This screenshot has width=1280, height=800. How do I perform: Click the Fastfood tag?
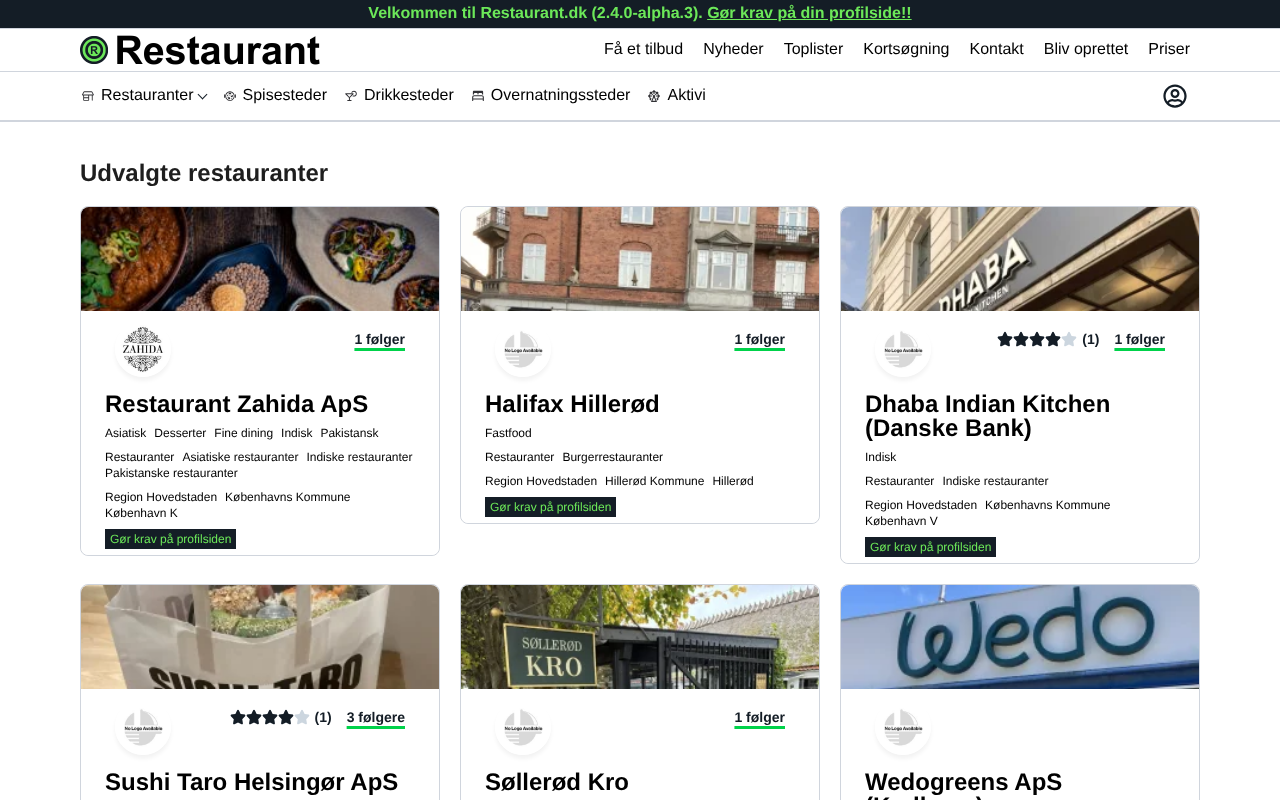point(508,433)
